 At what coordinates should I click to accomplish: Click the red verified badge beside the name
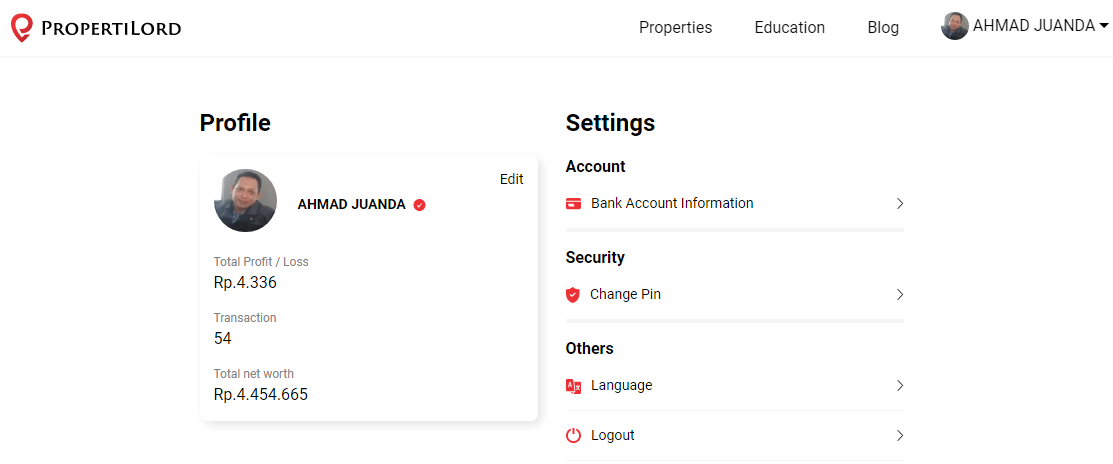point(420,205)
